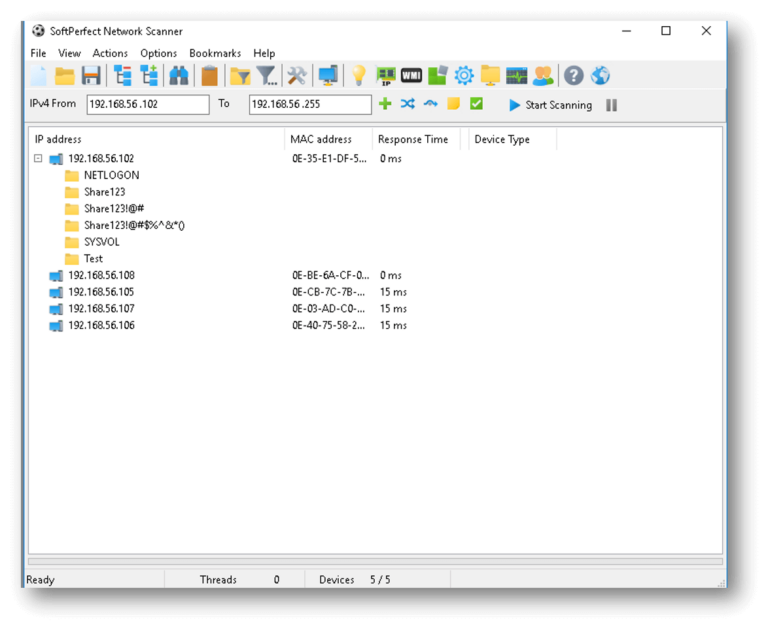
Task: Click the green pulse monitor icon
Action: click(x=517, y=76)
